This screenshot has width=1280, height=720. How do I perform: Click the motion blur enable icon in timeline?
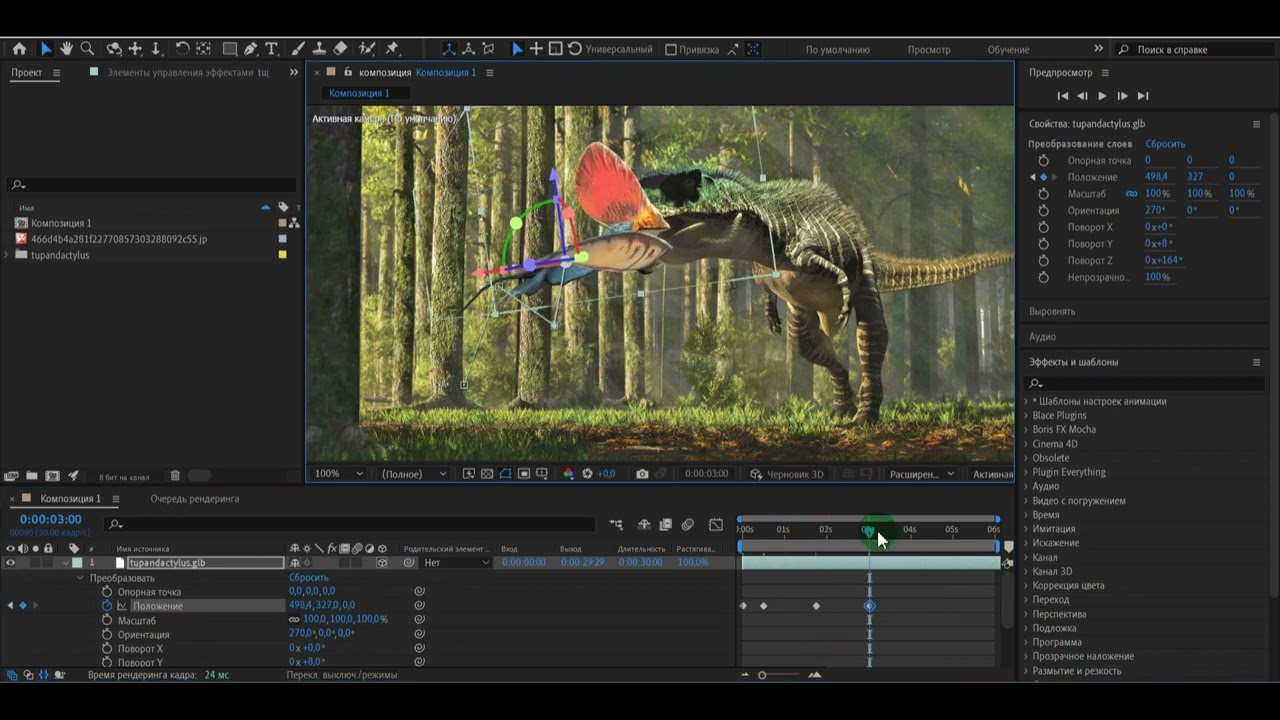pos(688,525)
